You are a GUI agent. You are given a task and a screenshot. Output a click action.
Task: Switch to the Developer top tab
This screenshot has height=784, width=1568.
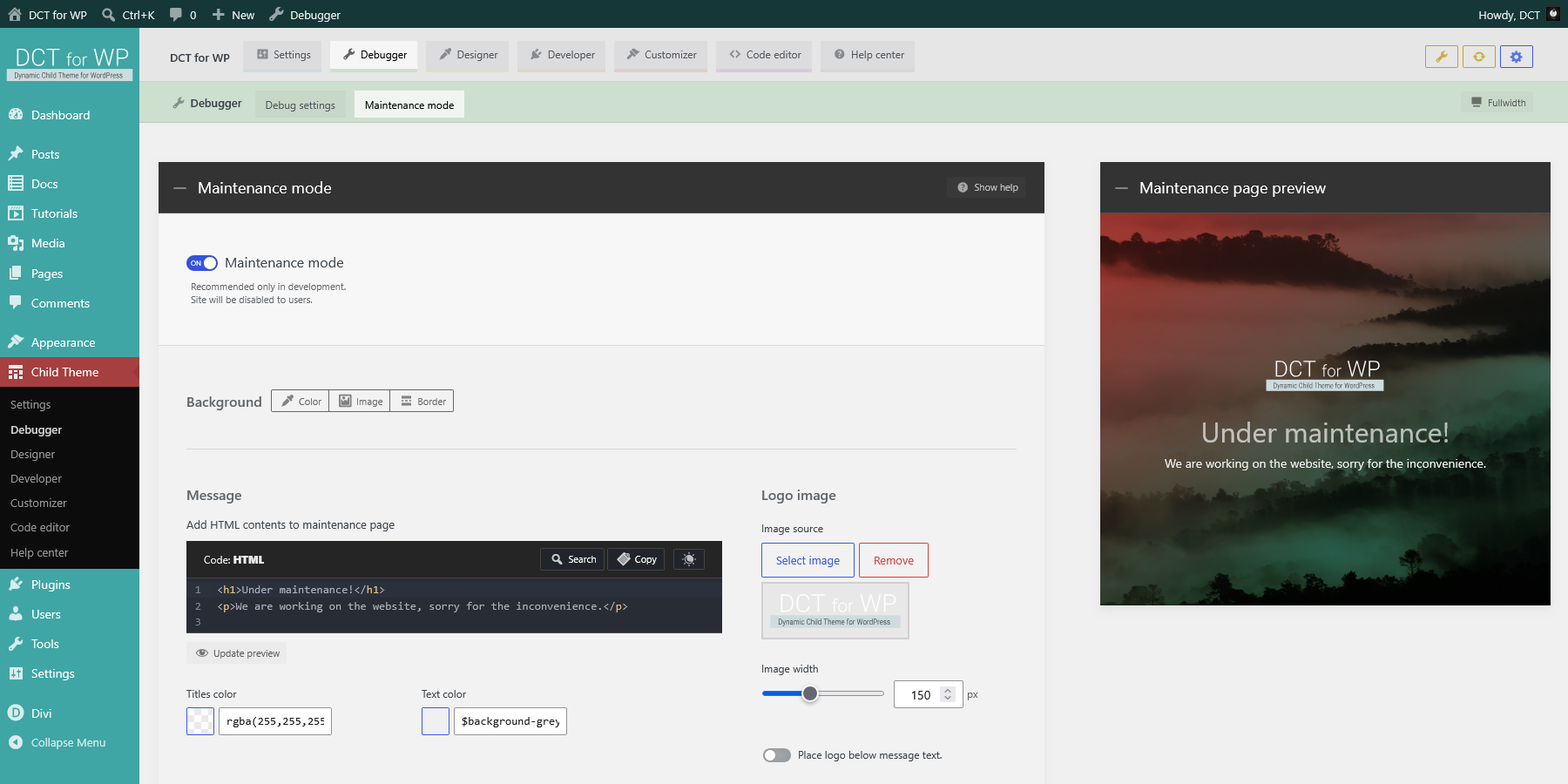coord(562,55)
